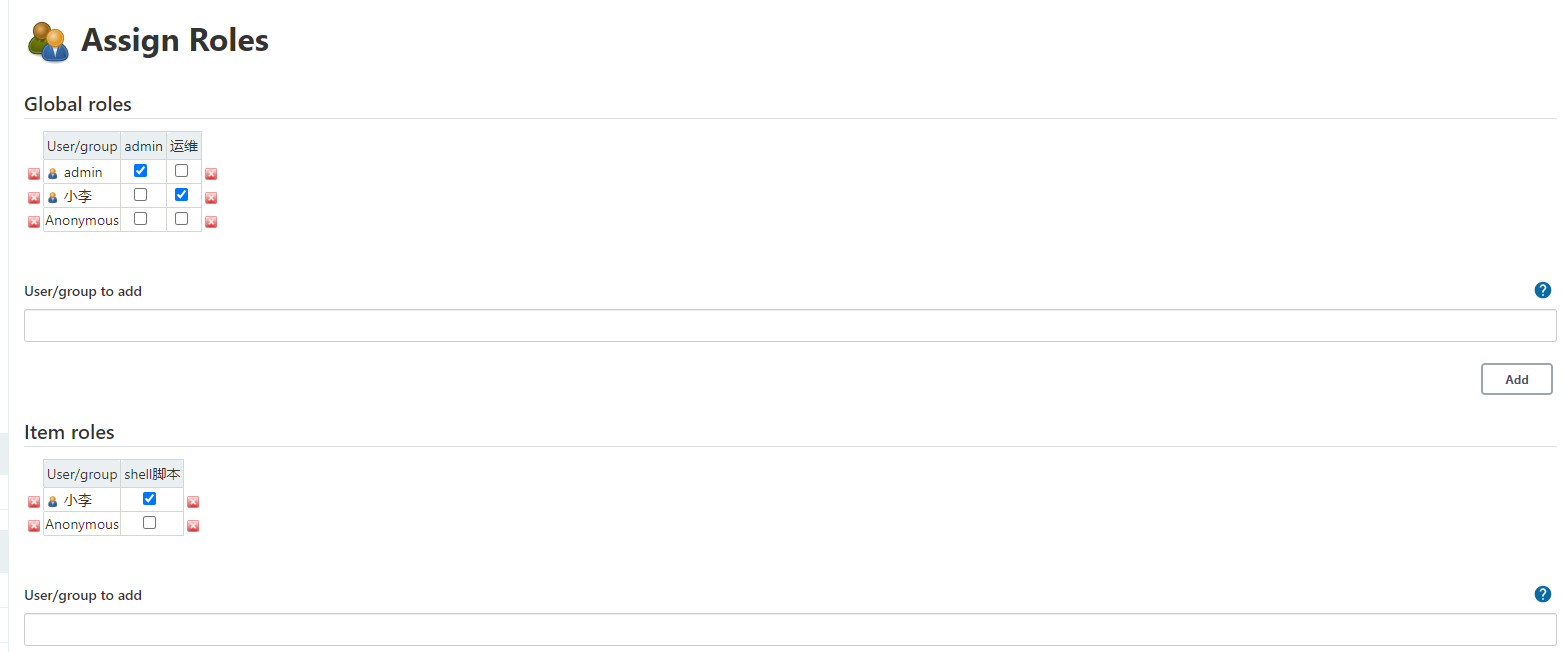Enable admin role for Anonymous in Global roles
This screenshot has width=1566, height=652.
[141, 219]
